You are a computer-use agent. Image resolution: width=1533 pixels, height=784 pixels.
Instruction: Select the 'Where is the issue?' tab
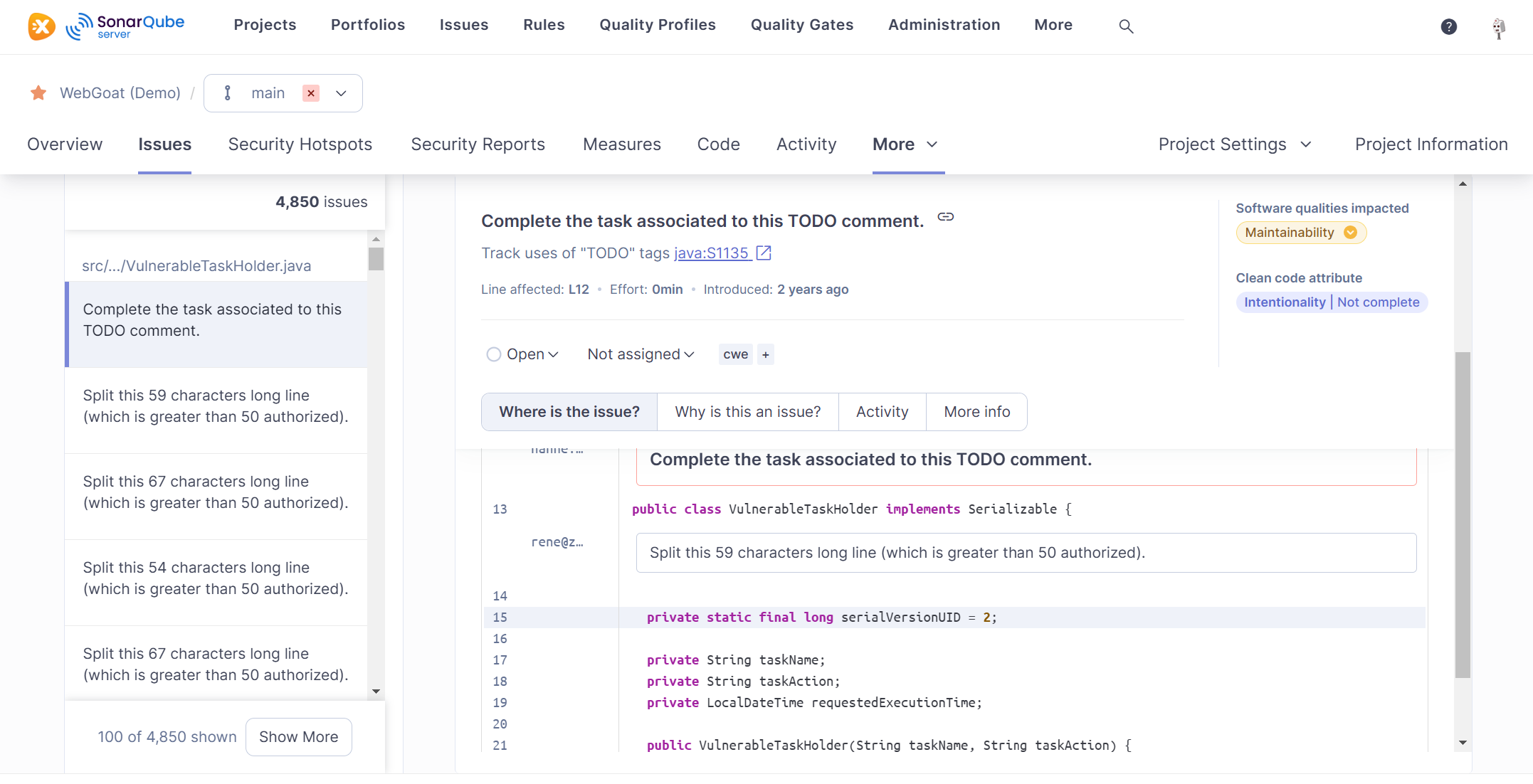click(569, 412)
